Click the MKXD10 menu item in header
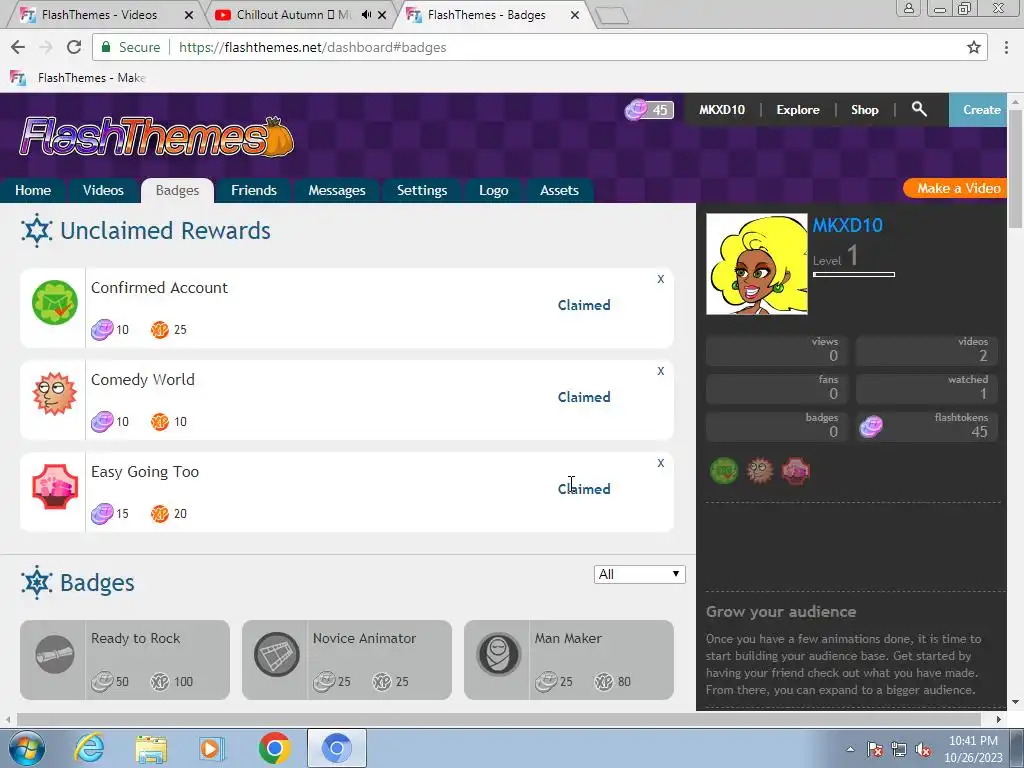 (x=722, y=110)
